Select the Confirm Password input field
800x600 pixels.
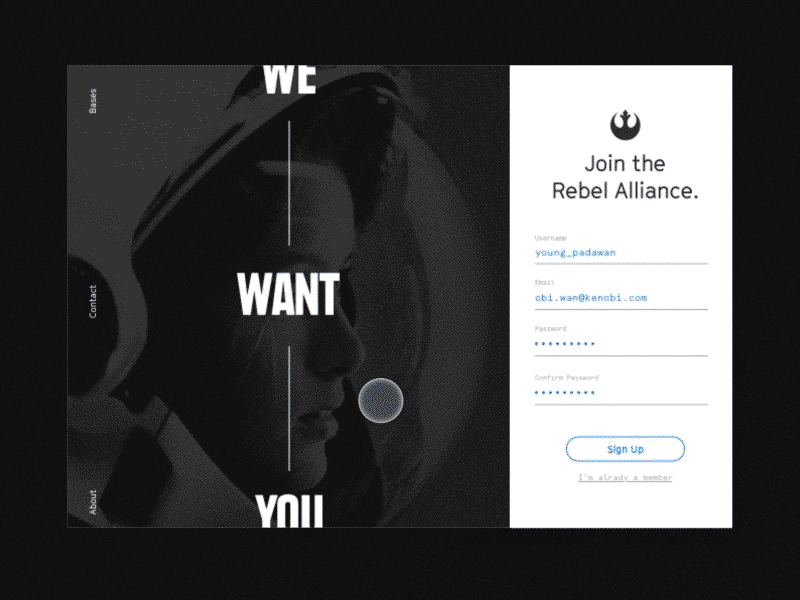(x=621, y=393)
